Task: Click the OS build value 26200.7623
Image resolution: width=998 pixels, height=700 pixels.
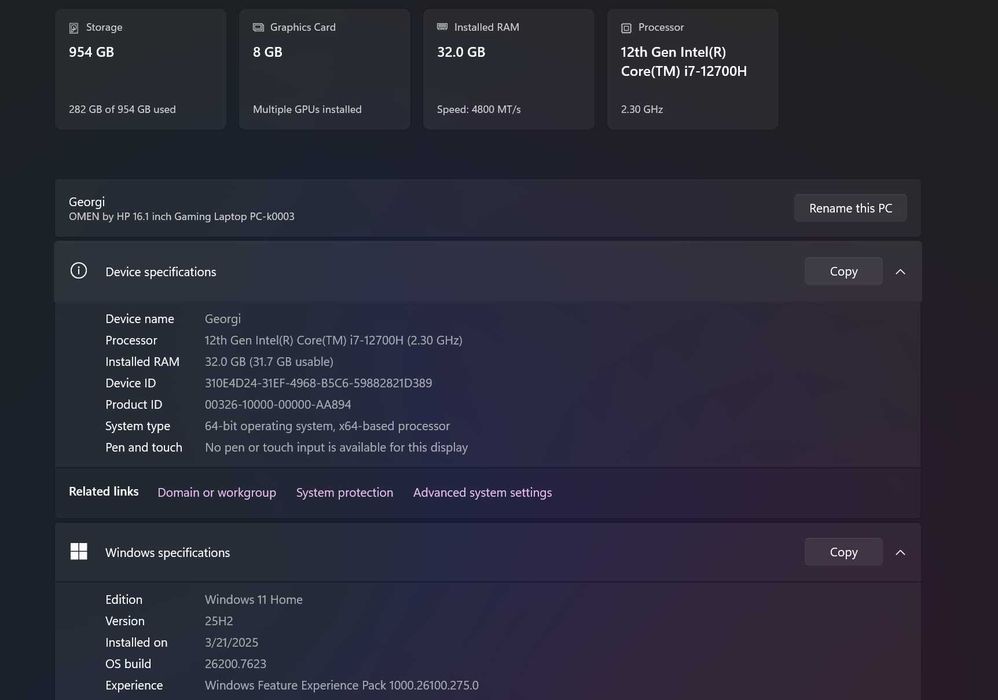Action: pyautogui.click(x=235, y=664)
